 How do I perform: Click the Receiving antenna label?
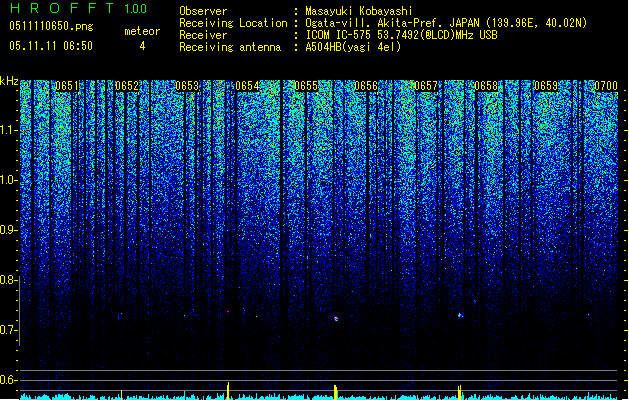tap(230, 47)
